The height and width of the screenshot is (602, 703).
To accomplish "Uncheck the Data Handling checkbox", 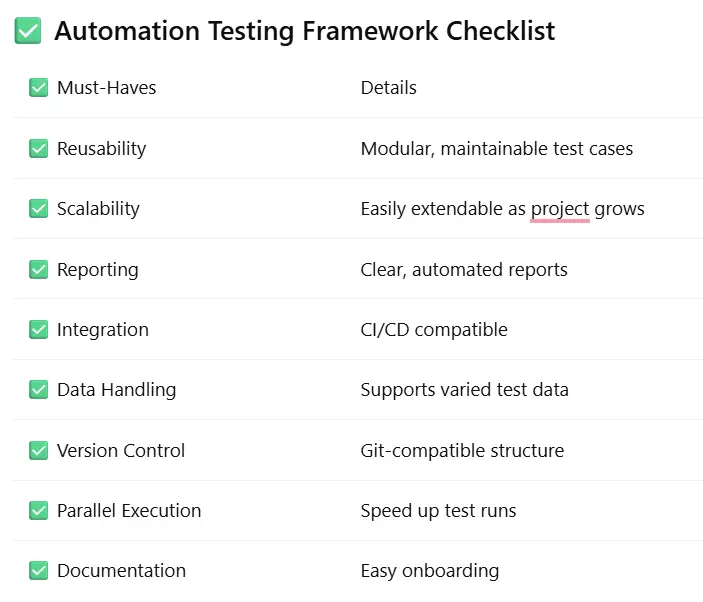I will pyautogui.click(x=39, y=390).
